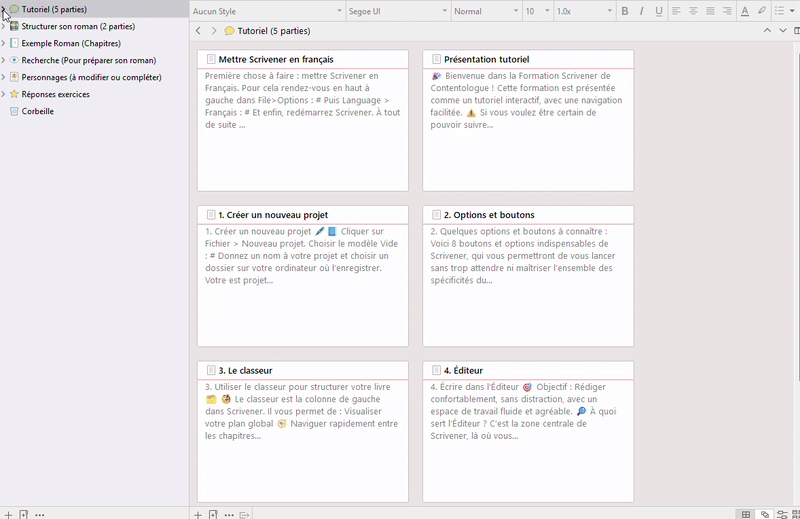Add a new card in corkboard footer

click(x=198, y=514)
